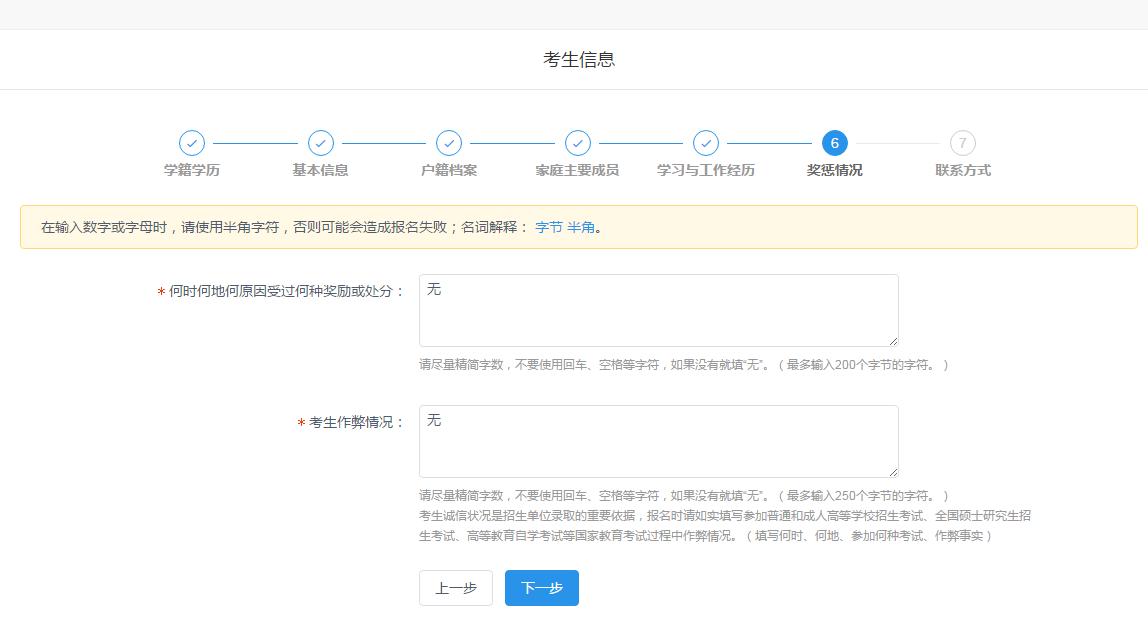Click the 学籍学历 step checkmark icon
The width and height of the screenshot is (1148, 623).
(192, 143)
